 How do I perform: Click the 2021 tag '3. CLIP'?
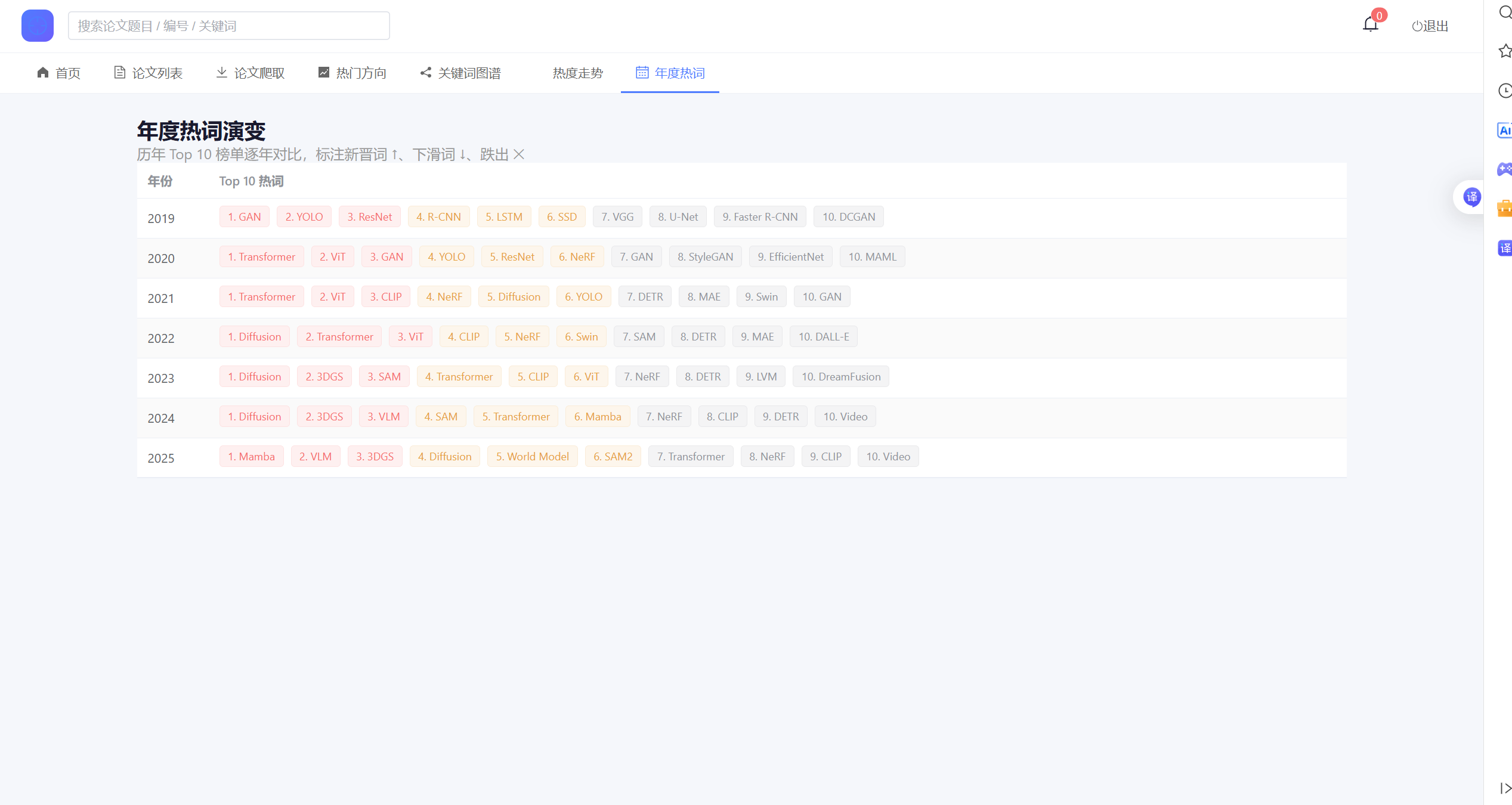click(386, 297)
